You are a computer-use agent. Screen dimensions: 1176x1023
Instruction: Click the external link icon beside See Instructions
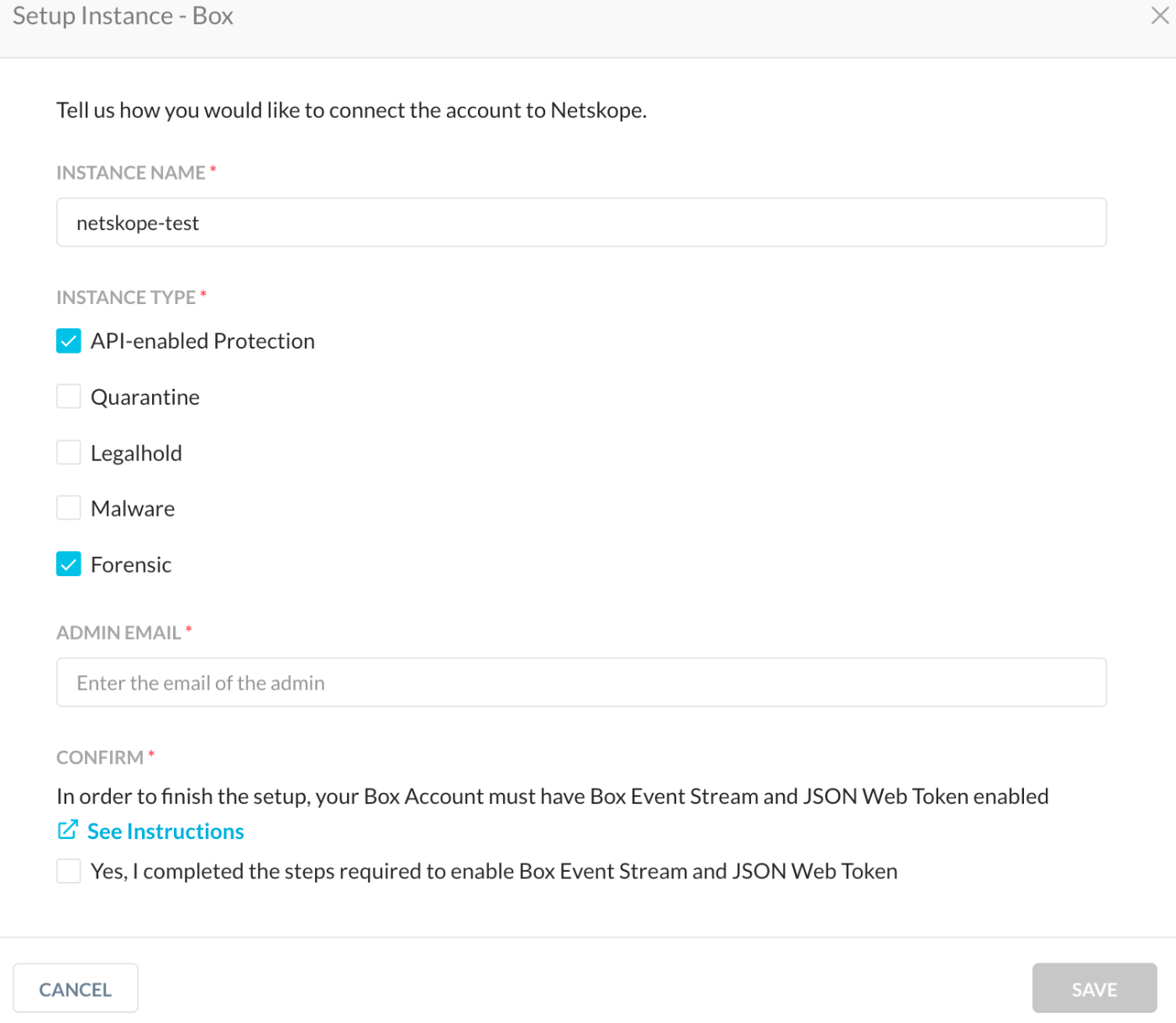tap(68, 830)
